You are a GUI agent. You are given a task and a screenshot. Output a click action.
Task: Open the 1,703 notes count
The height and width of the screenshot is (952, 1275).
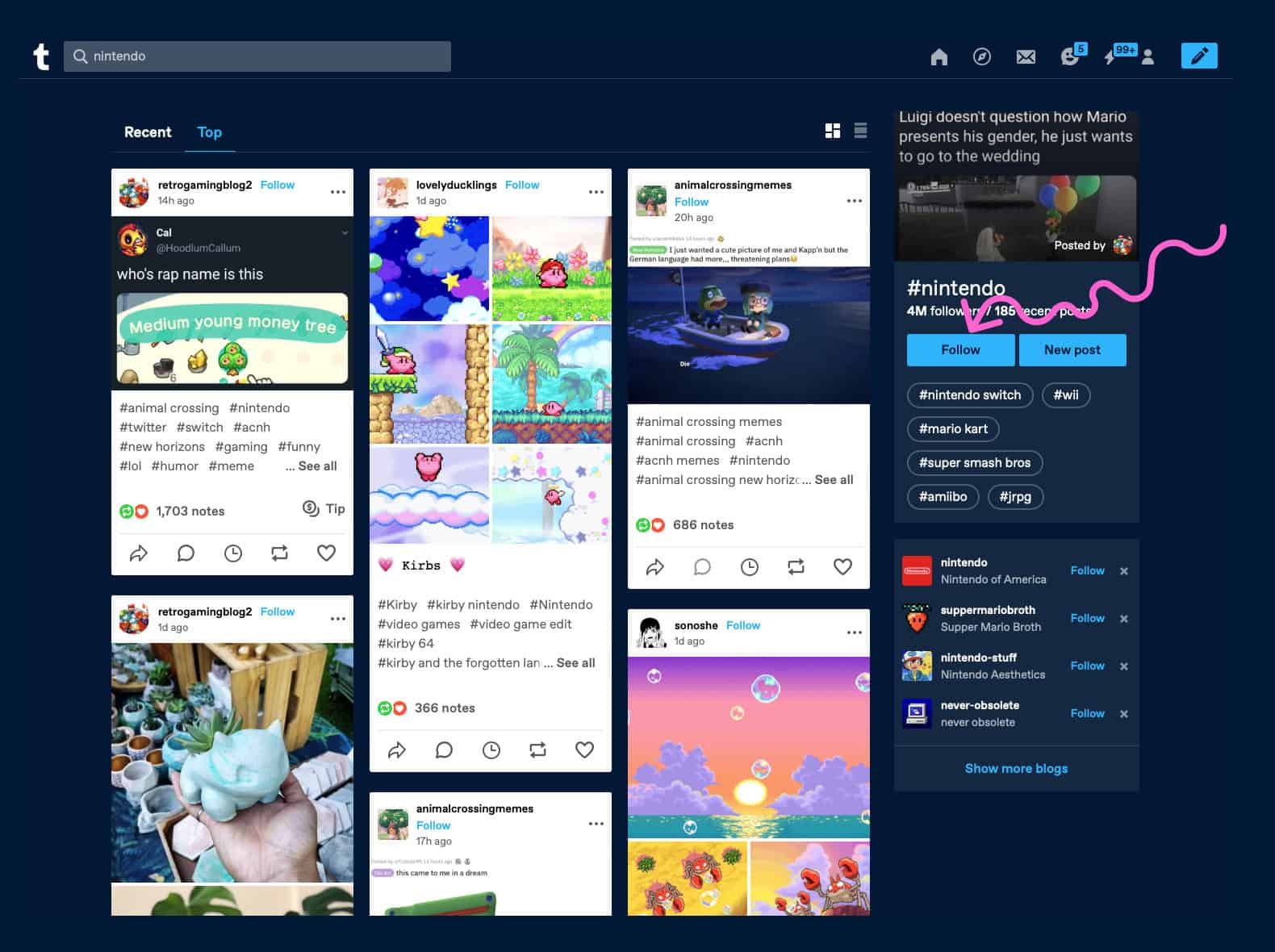click(x=190, y=511)
